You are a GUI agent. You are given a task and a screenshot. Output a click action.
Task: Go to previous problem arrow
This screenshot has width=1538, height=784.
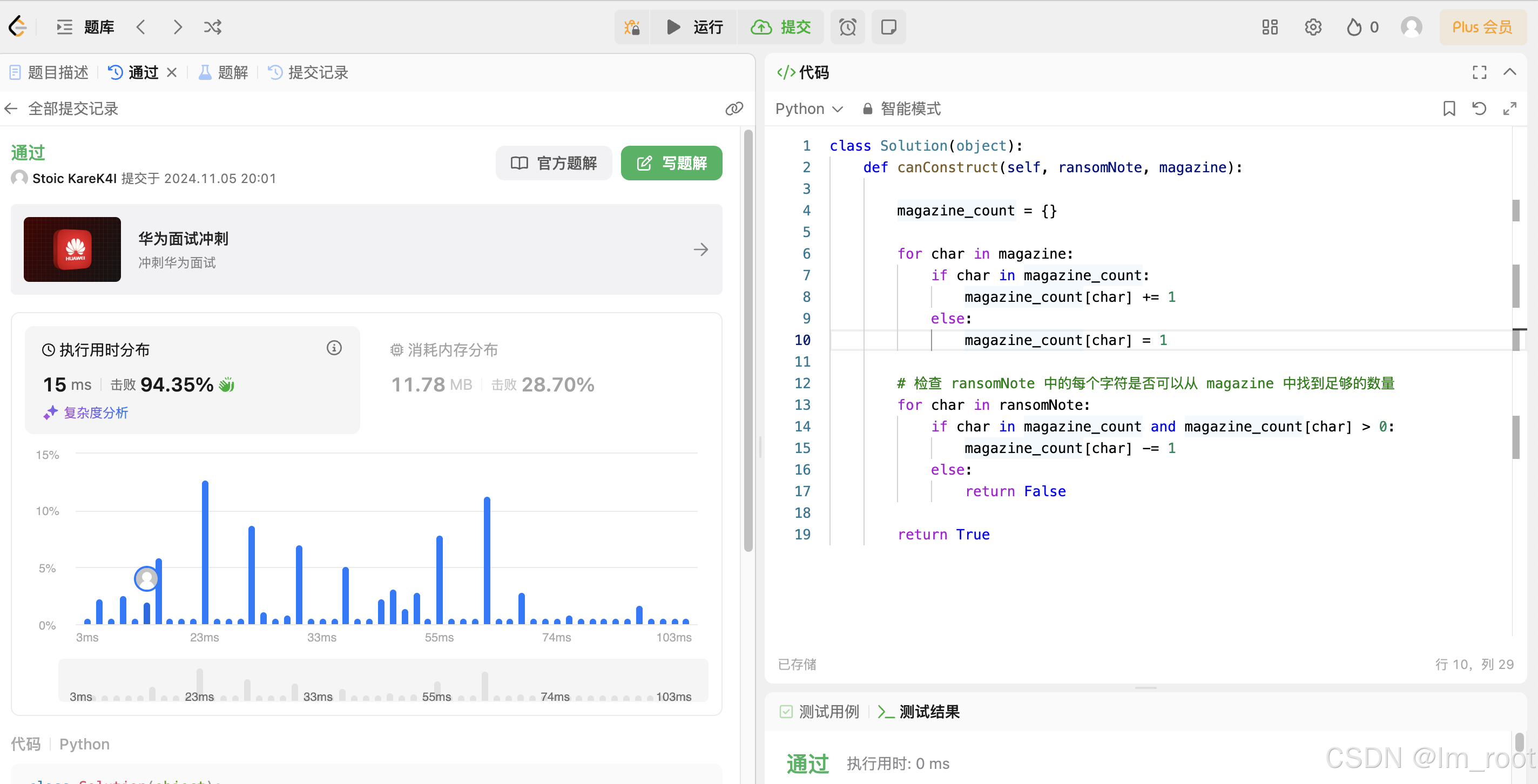(x=141, y=27)
